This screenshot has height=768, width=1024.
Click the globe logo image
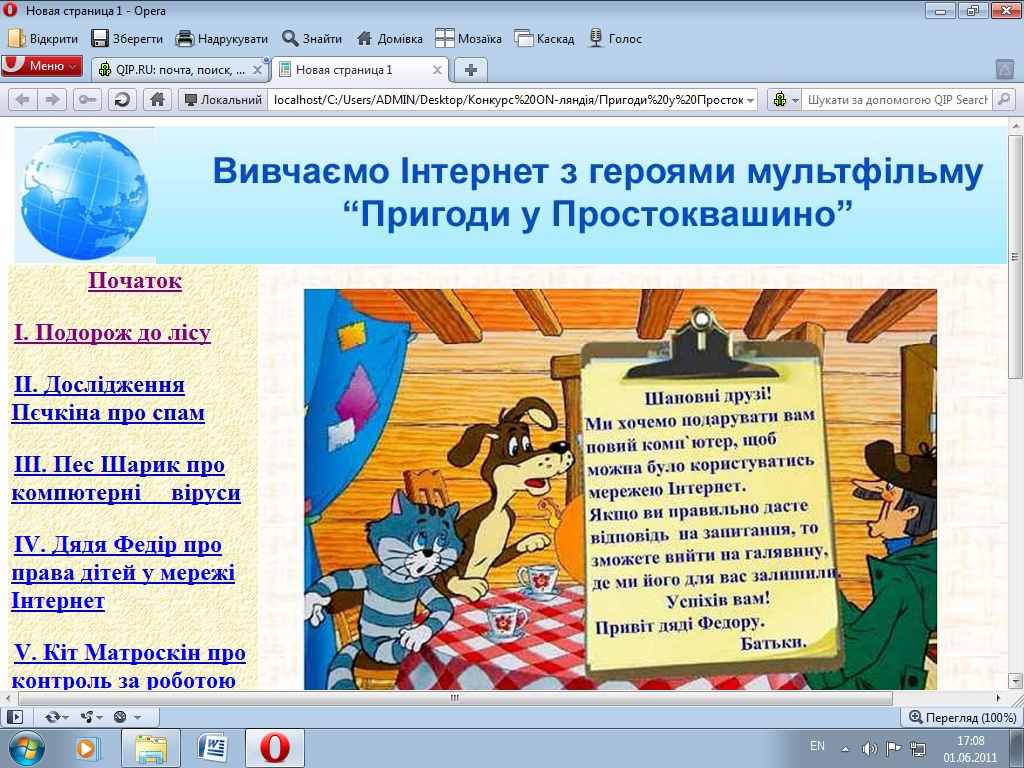pyautogui.click(x=85, y=195)
